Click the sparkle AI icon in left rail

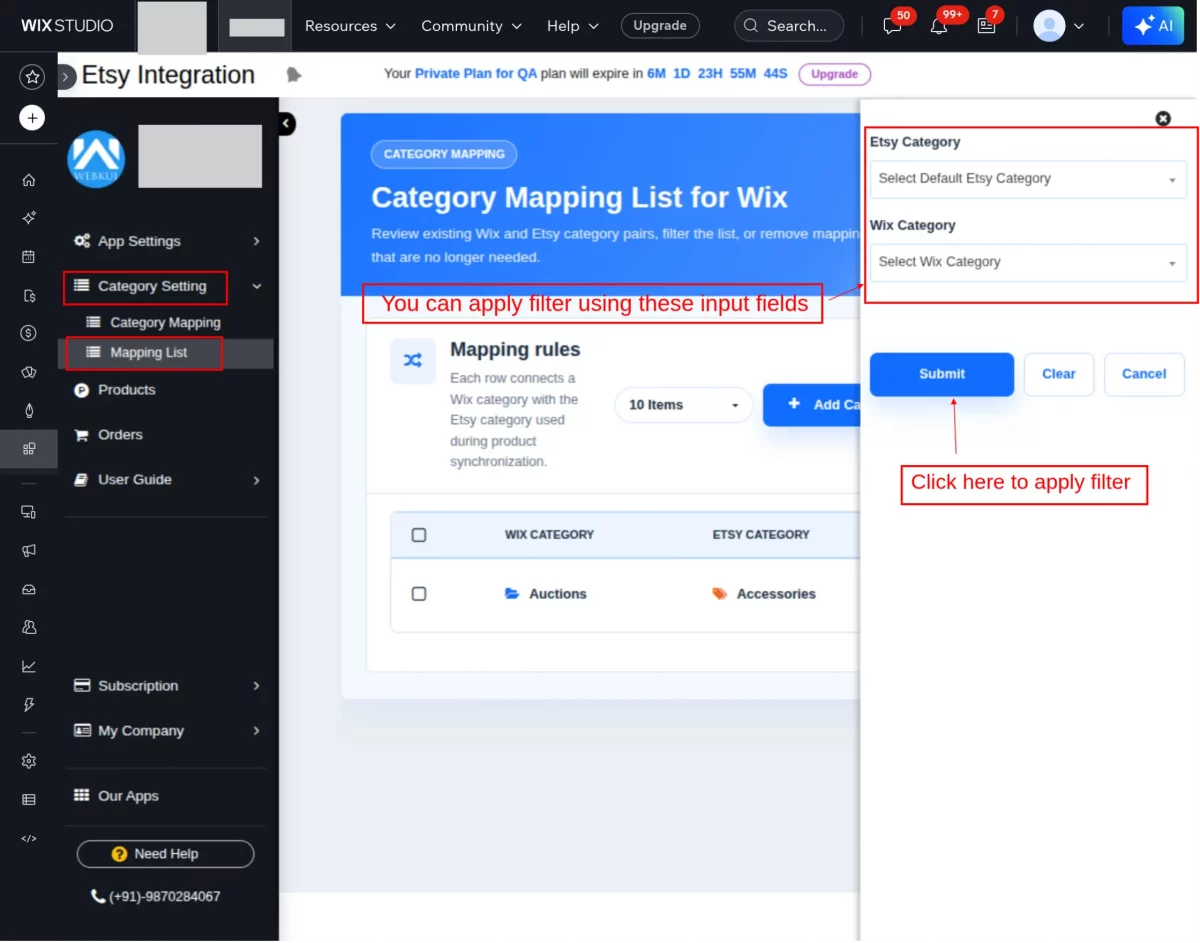click(x=29, y=218)
